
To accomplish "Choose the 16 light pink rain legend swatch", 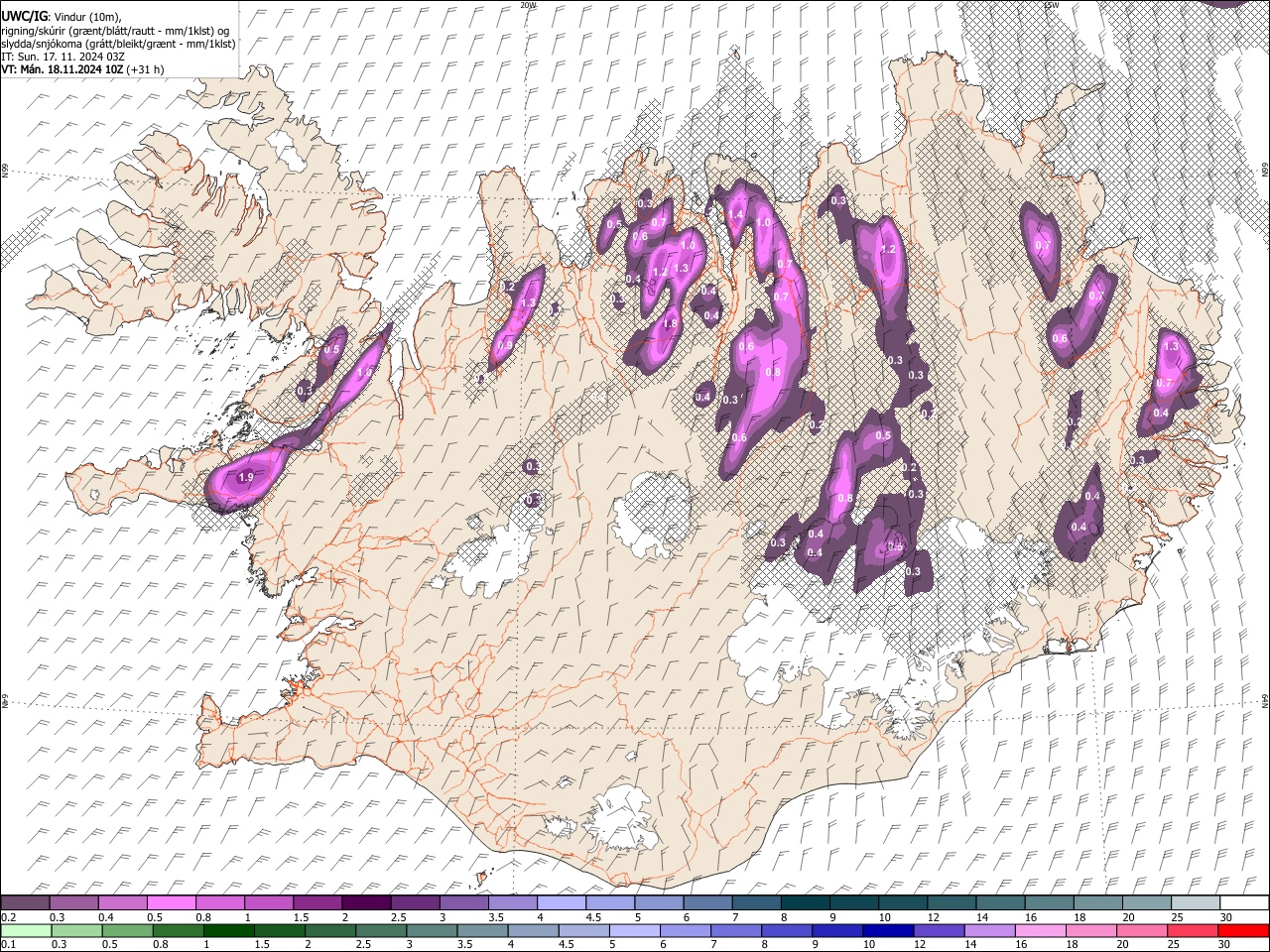I will coord(1040,930).
